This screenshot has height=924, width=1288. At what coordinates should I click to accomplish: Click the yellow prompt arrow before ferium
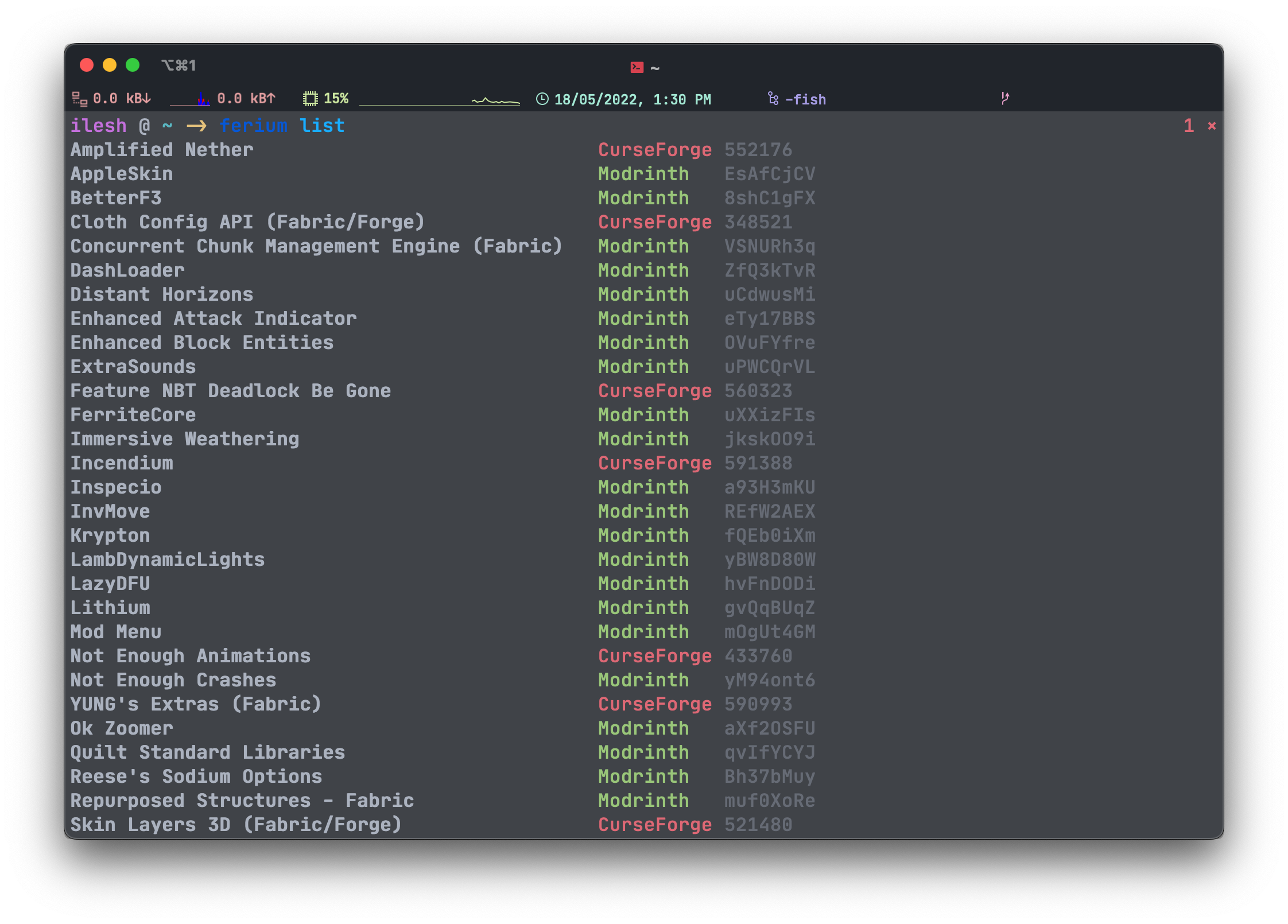coord(196,126)
